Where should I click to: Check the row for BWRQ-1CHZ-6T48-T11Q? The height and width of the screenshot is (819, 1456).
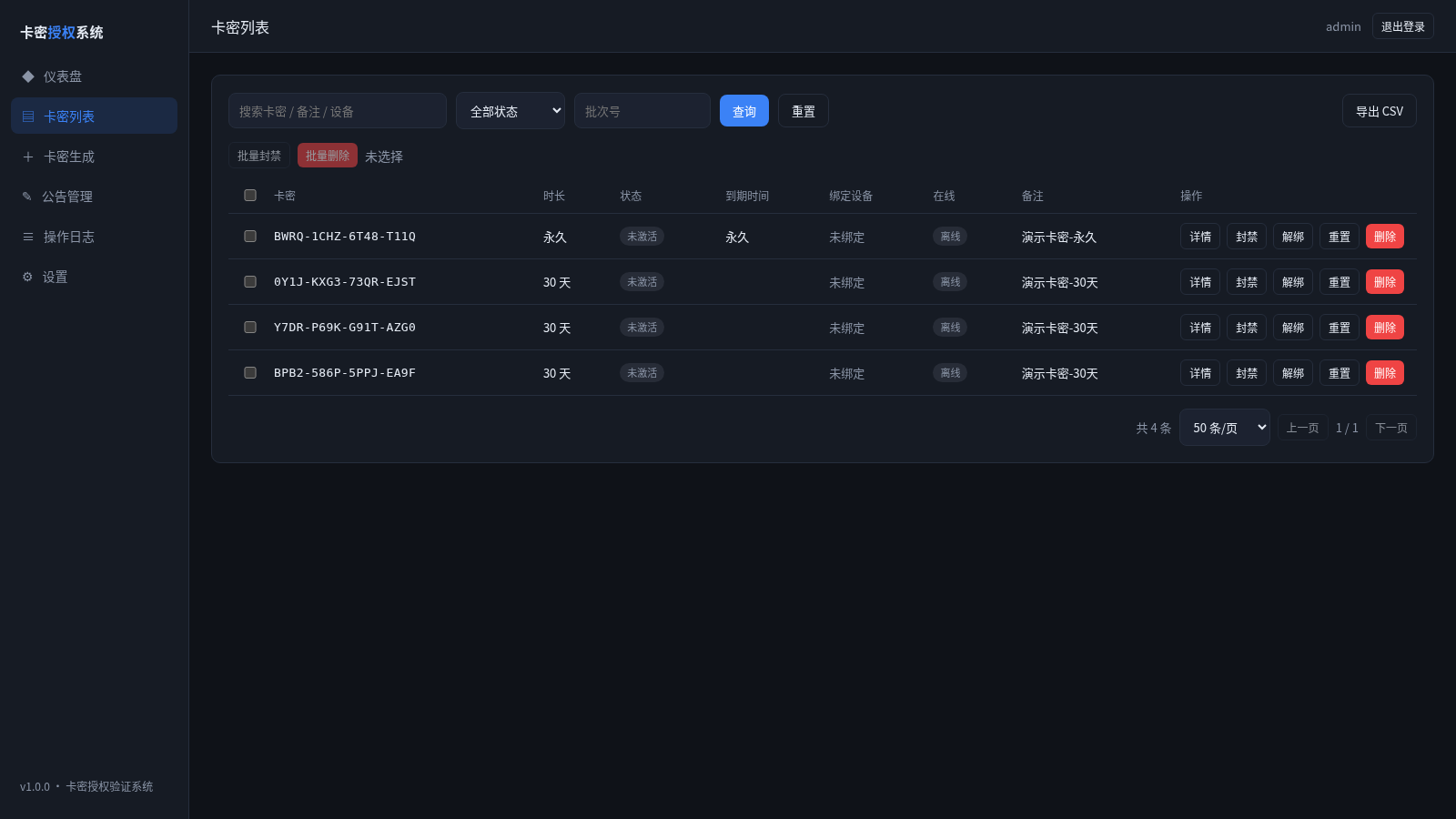coord(250,237)
